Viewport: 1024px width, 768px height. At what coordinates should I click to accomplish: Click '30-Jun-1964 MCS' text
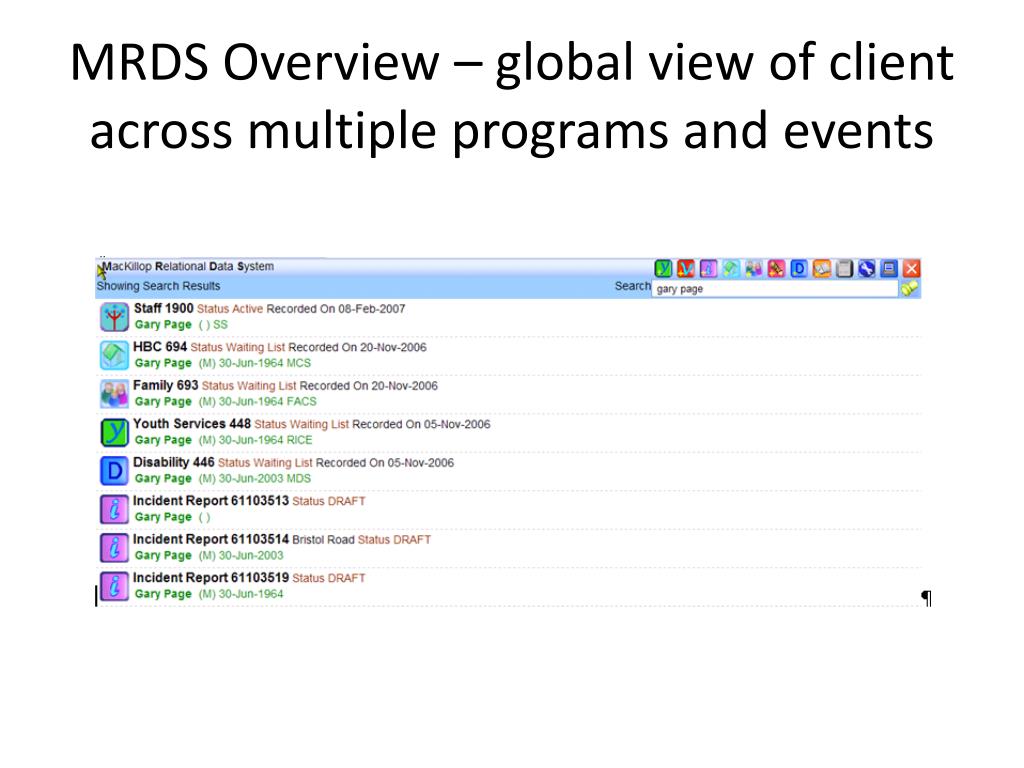pyautogui.click(x=264, y=363)
